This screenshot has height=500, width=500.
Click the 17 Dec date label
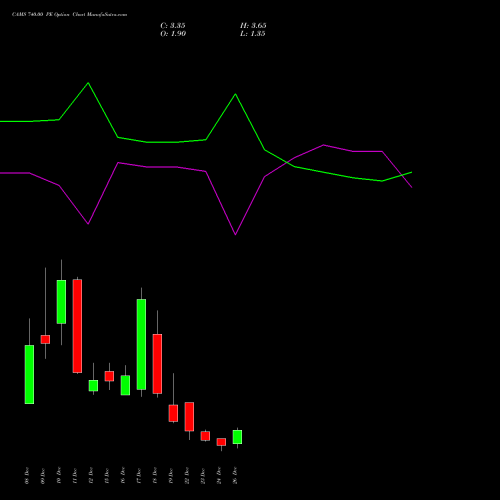point(139,476)
